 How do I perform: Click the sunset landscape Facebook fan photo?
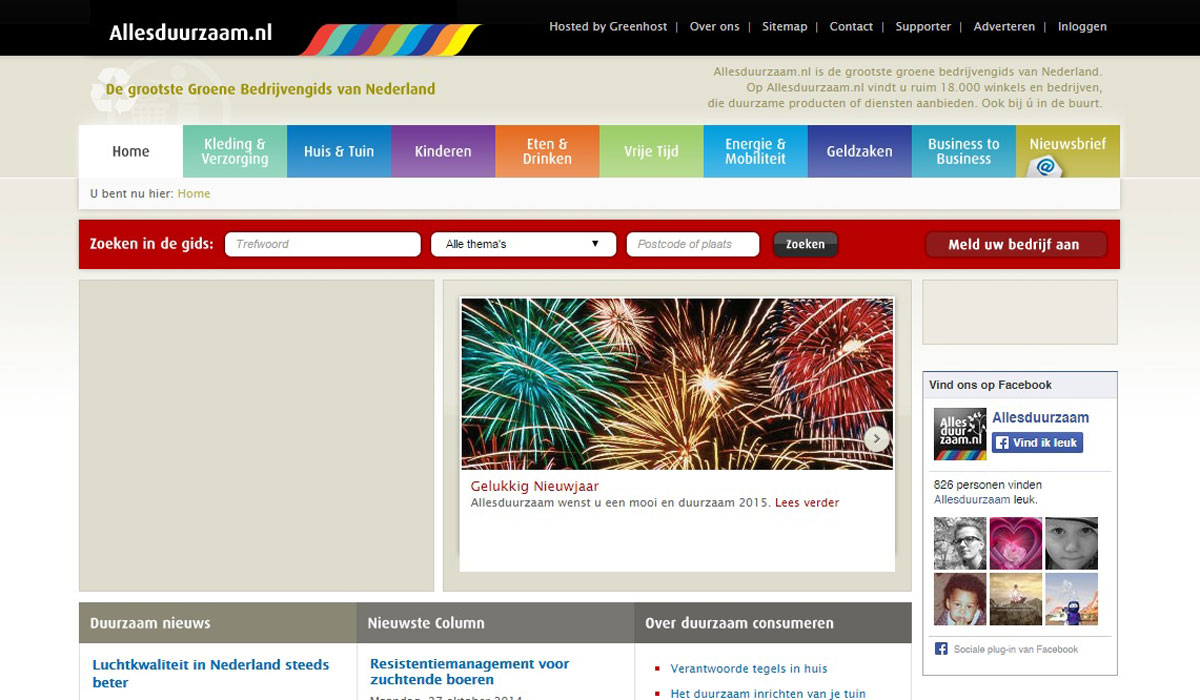click(x=1015, y=599)
